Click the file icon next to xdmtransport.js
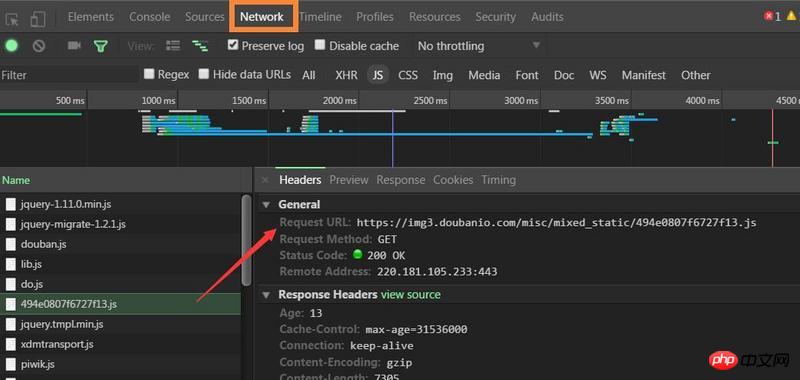 tap(11, 344)
